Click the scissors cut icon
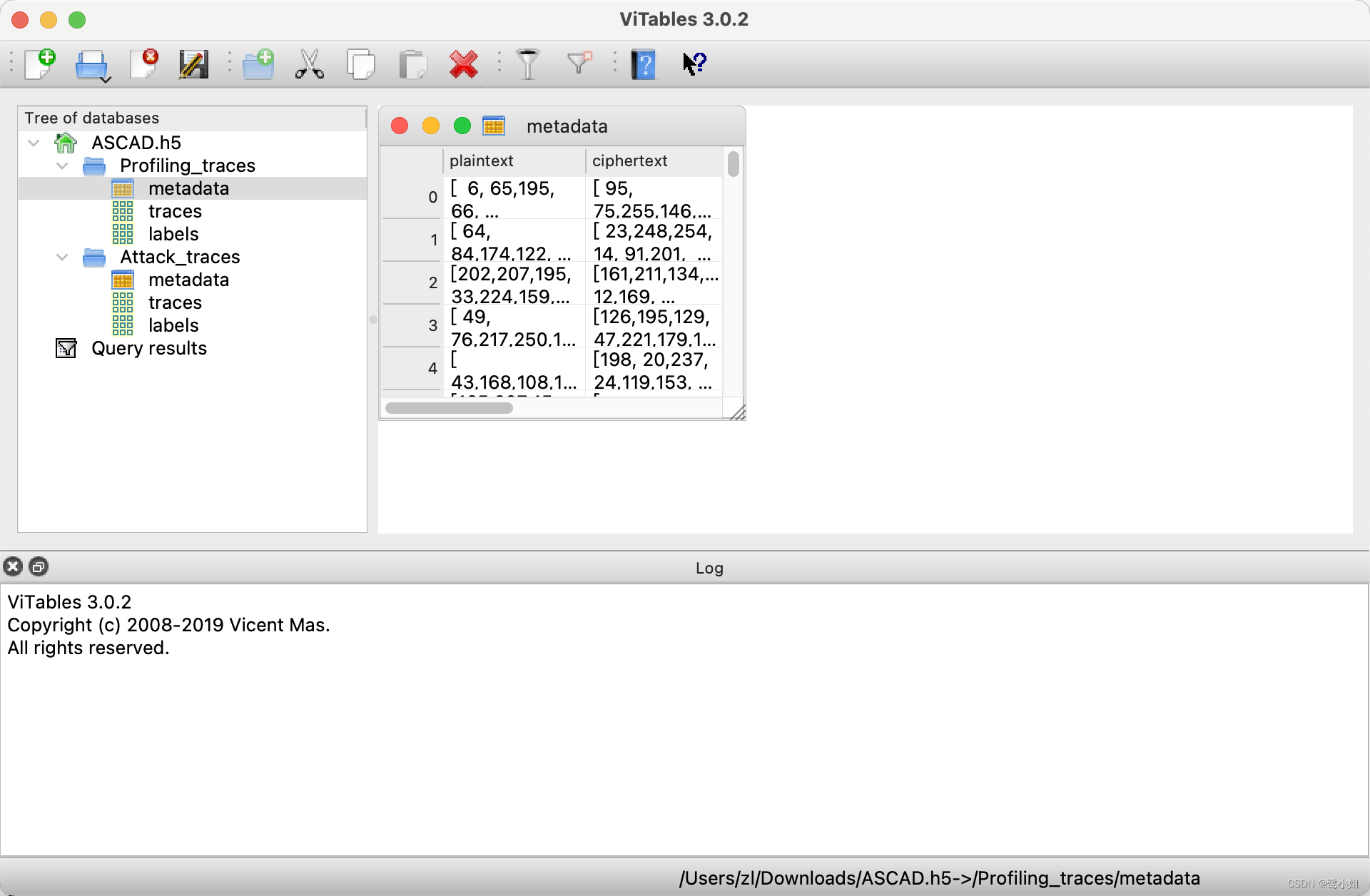This screenshot has height=896, width=1370. (x=309, y=64)
